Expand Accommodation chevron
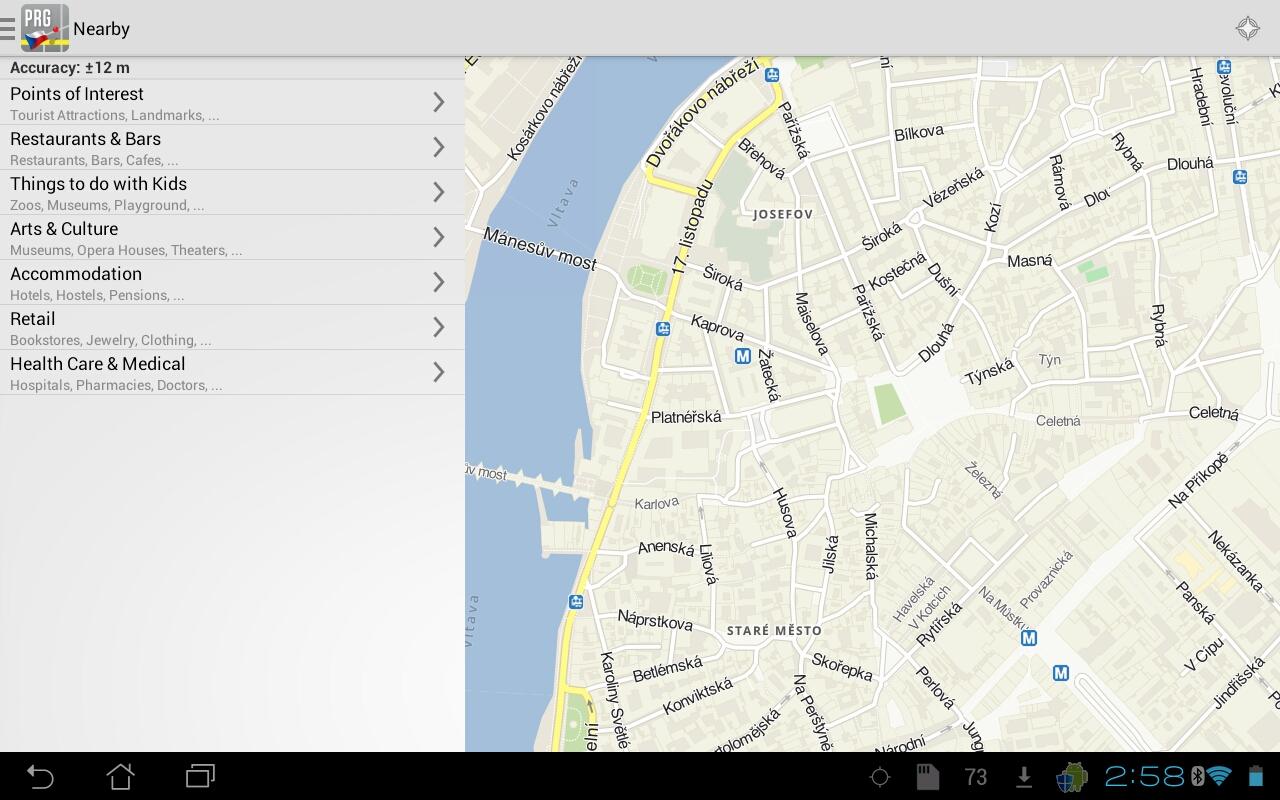The width and height of the screenshot is (1280, 800). [438, 282]
